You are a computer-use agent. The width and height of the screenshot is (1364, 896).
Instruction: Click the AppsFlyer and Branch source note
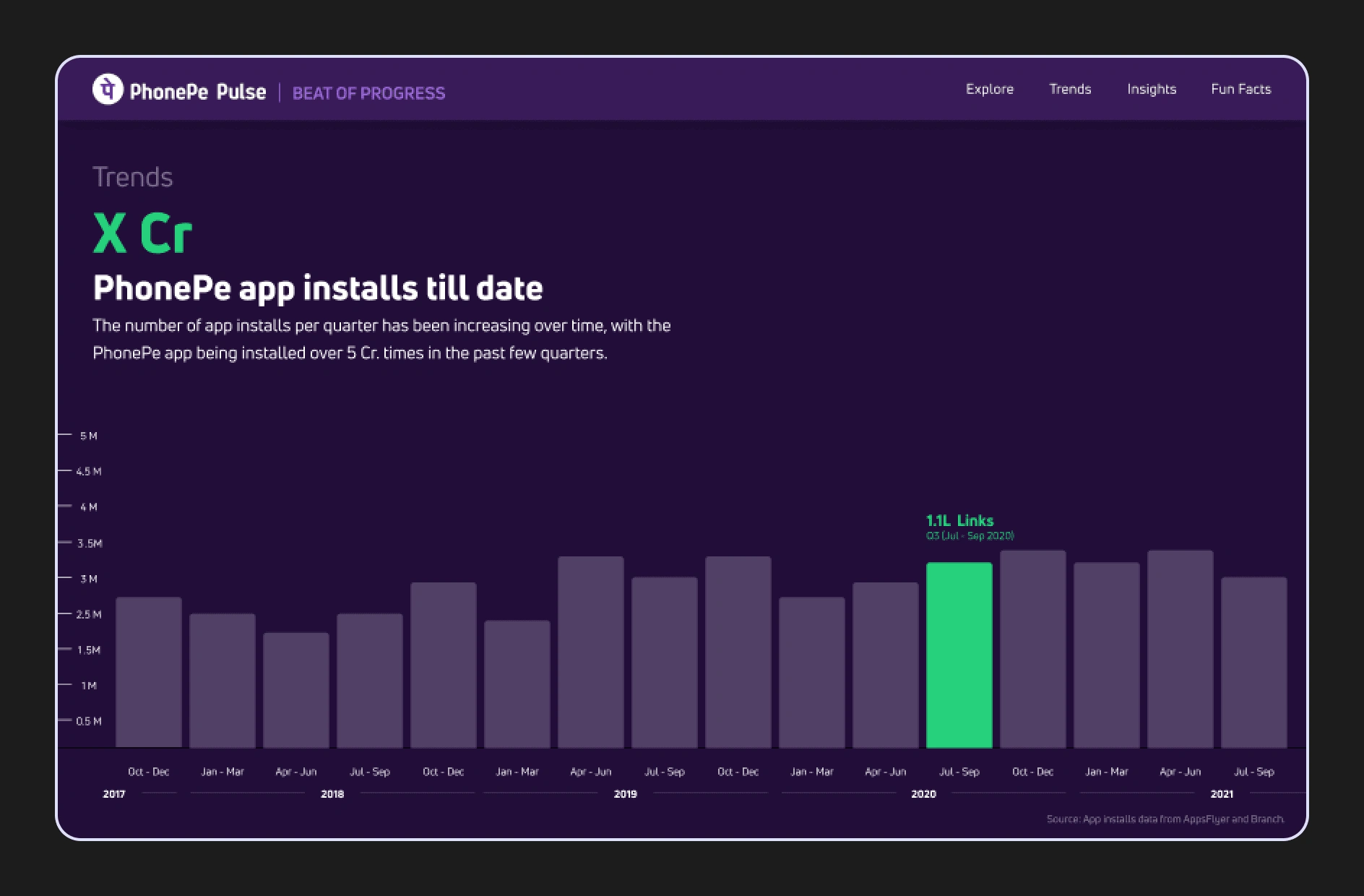pyautogui.click(x=1165, y=819)
